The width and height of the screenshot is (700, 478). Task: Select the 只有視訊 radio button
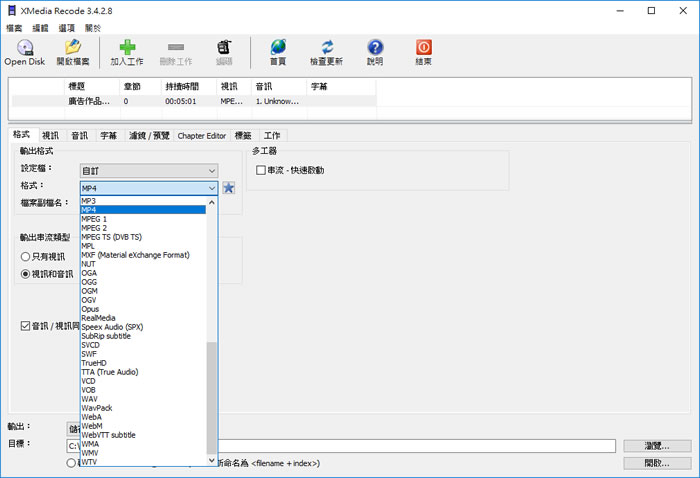(x=25, y=257)
